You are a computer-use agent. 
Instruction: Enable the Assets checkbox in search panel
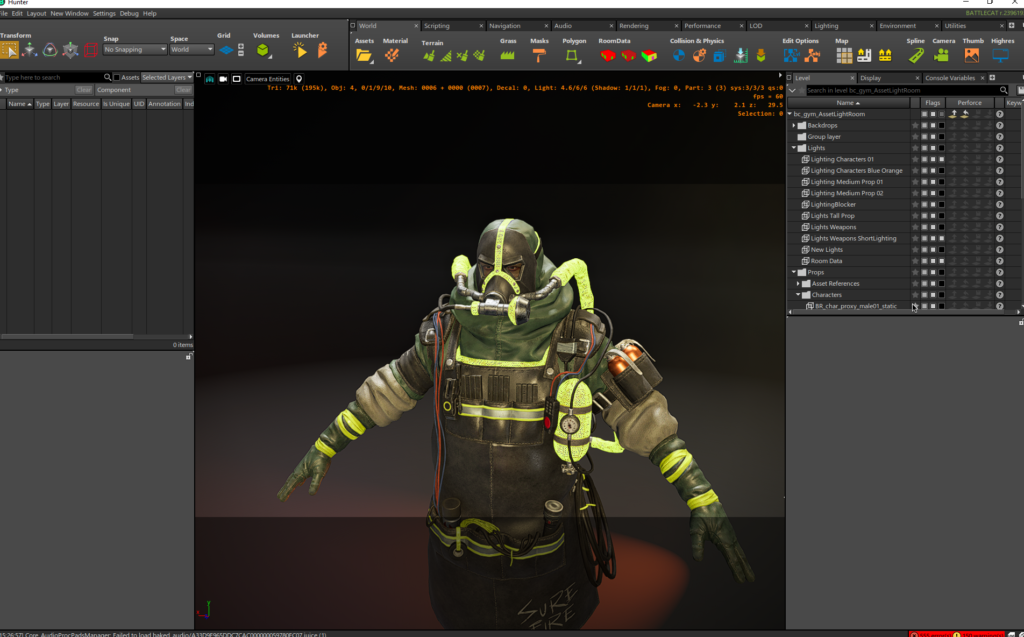pyautogui.click(x=117, y=77)
